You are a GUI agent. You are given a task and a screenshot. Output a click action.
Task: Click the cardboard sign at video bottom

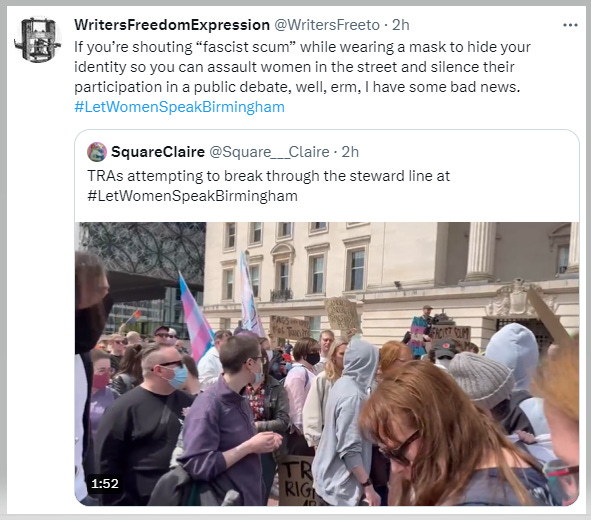tap(297, 481)
